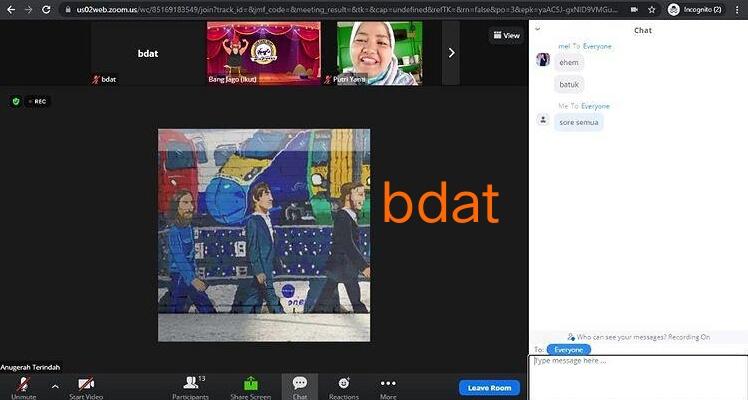The height and width of the screenshot is (400, 748).
Task: Click the large orange bdat name text
Action: 441,202
